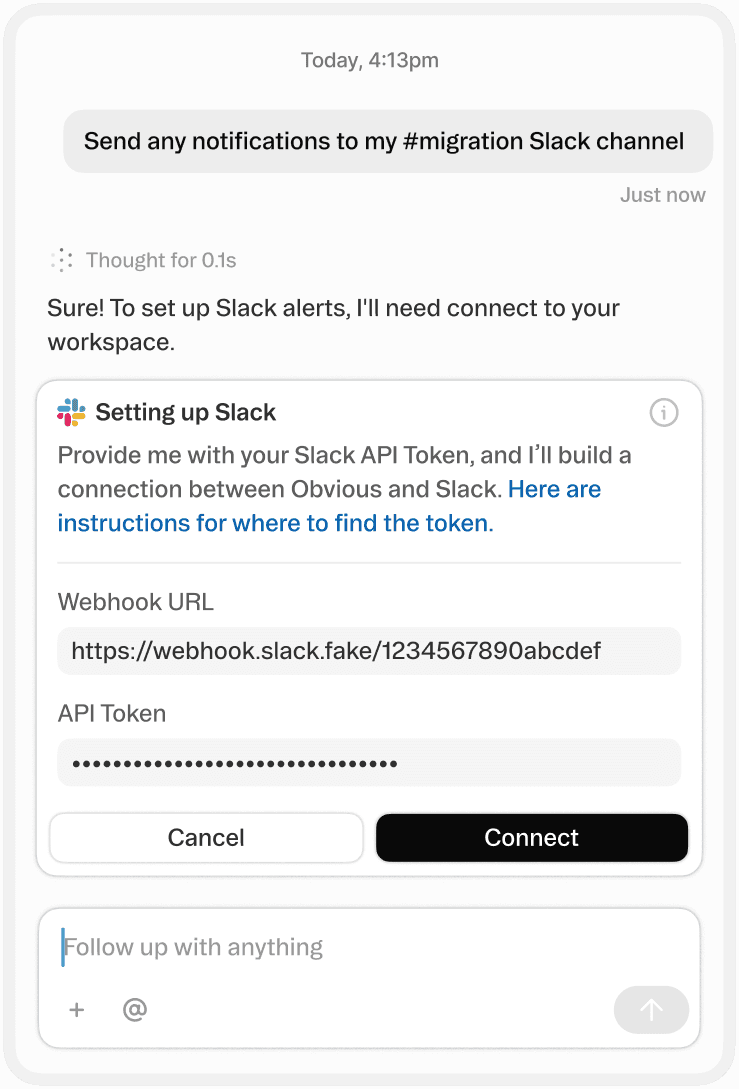
Task: Click the 'Just now' timestamp
Action: coord(662,194)
